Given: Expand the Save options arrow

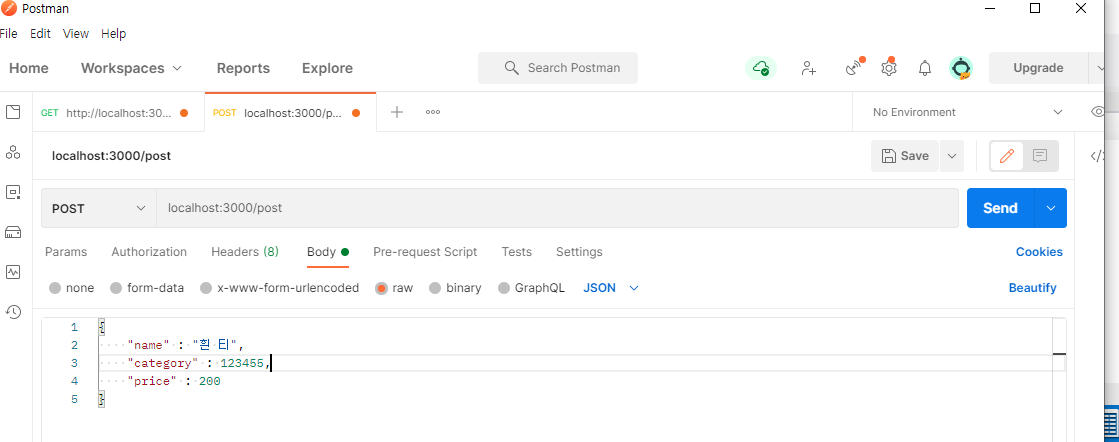Looking at the screenshot, I should click(951, 156).
